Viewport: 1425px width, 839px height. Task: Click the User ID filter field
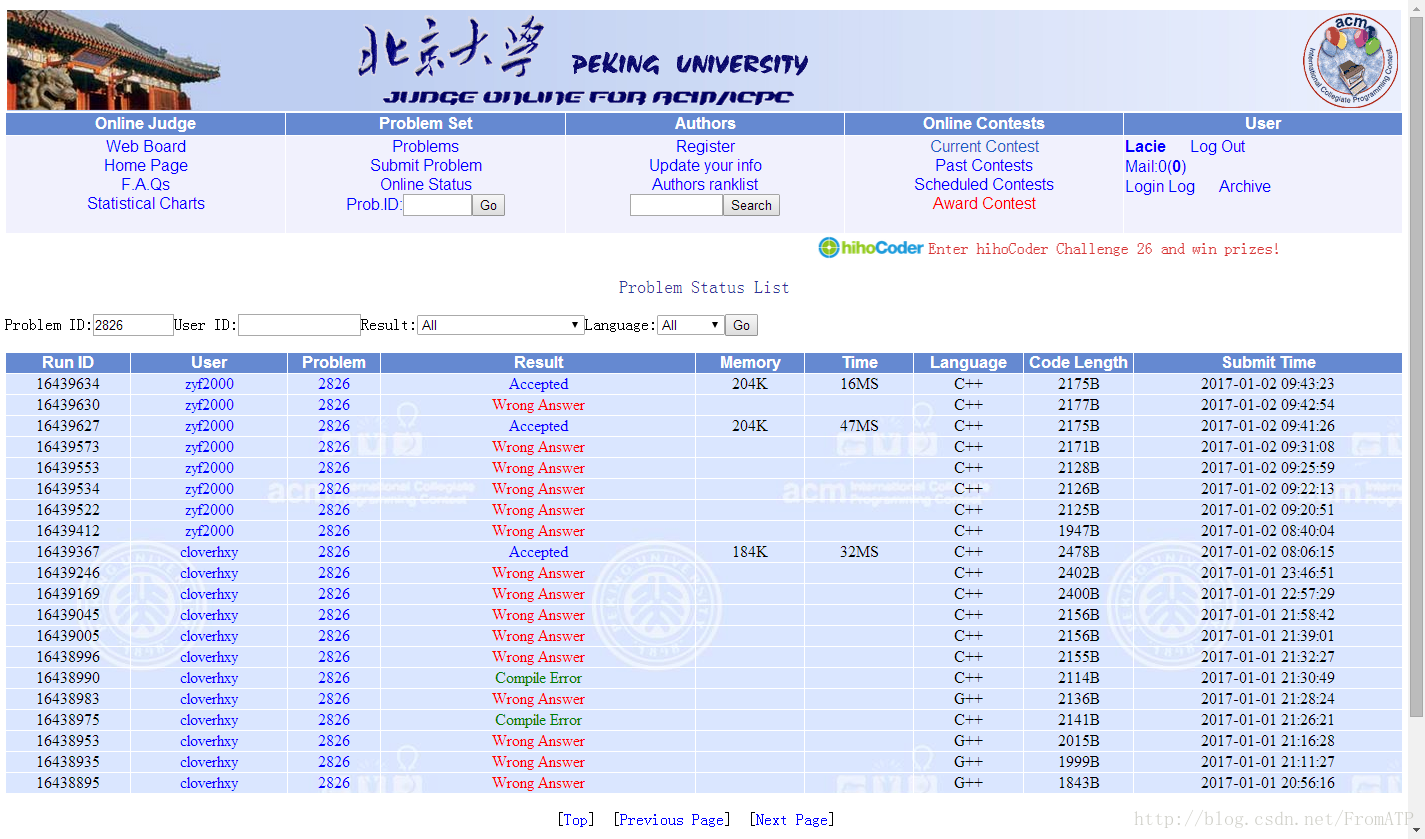click(299, 325)
